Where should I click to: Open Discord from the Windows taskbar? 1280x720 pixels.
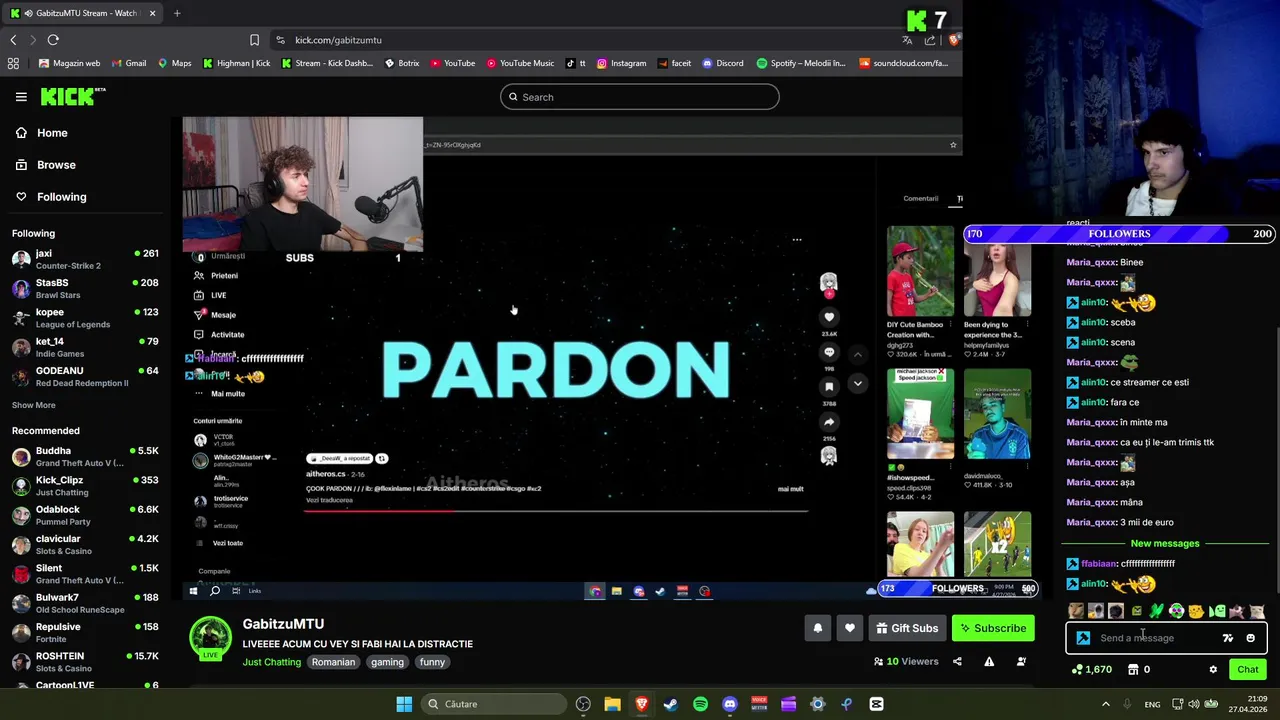(x=730, y=704)
